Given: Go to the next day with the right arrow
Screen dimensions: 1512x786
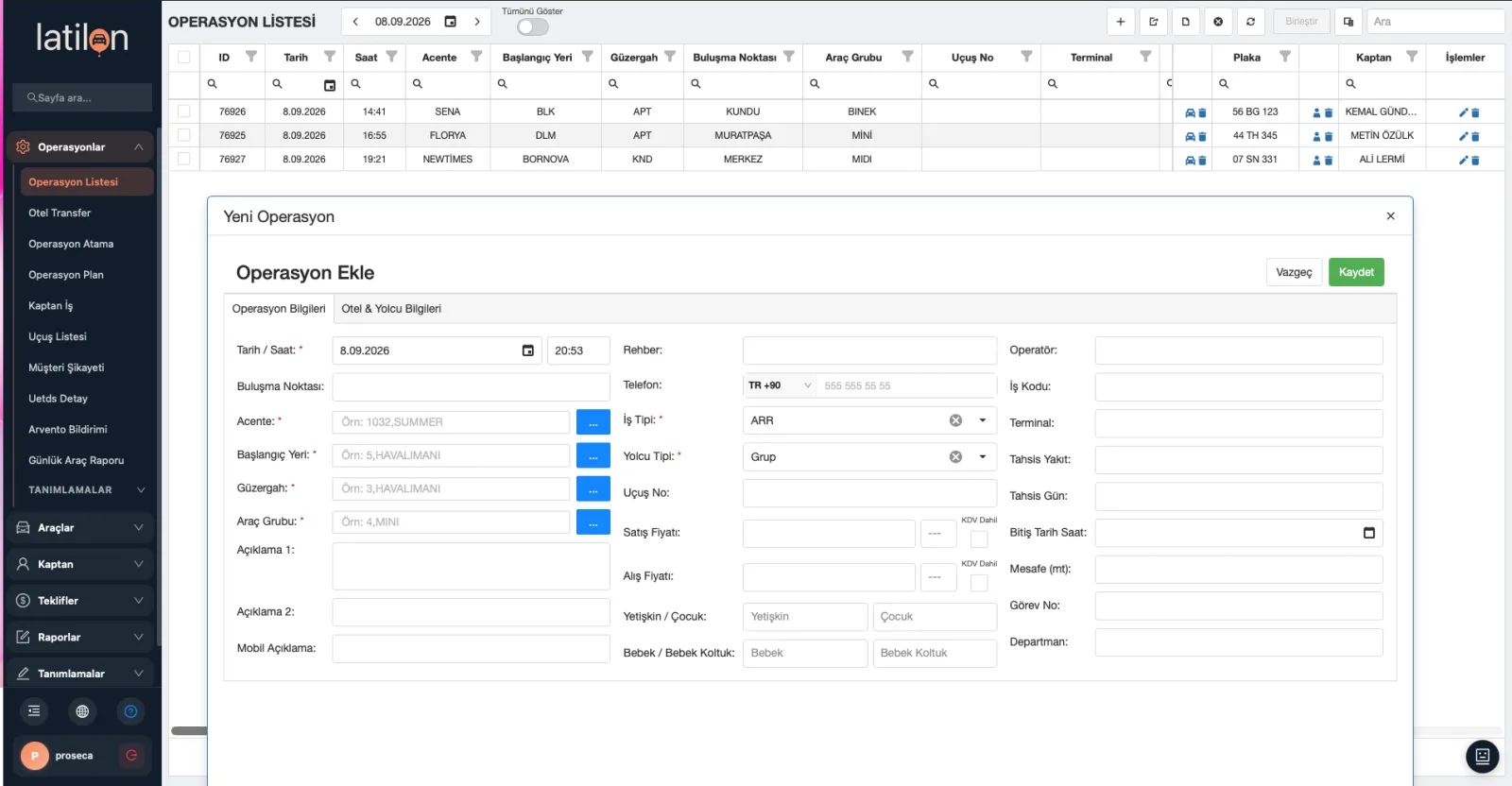Looking at the screenshot, I should pos(477,22).
